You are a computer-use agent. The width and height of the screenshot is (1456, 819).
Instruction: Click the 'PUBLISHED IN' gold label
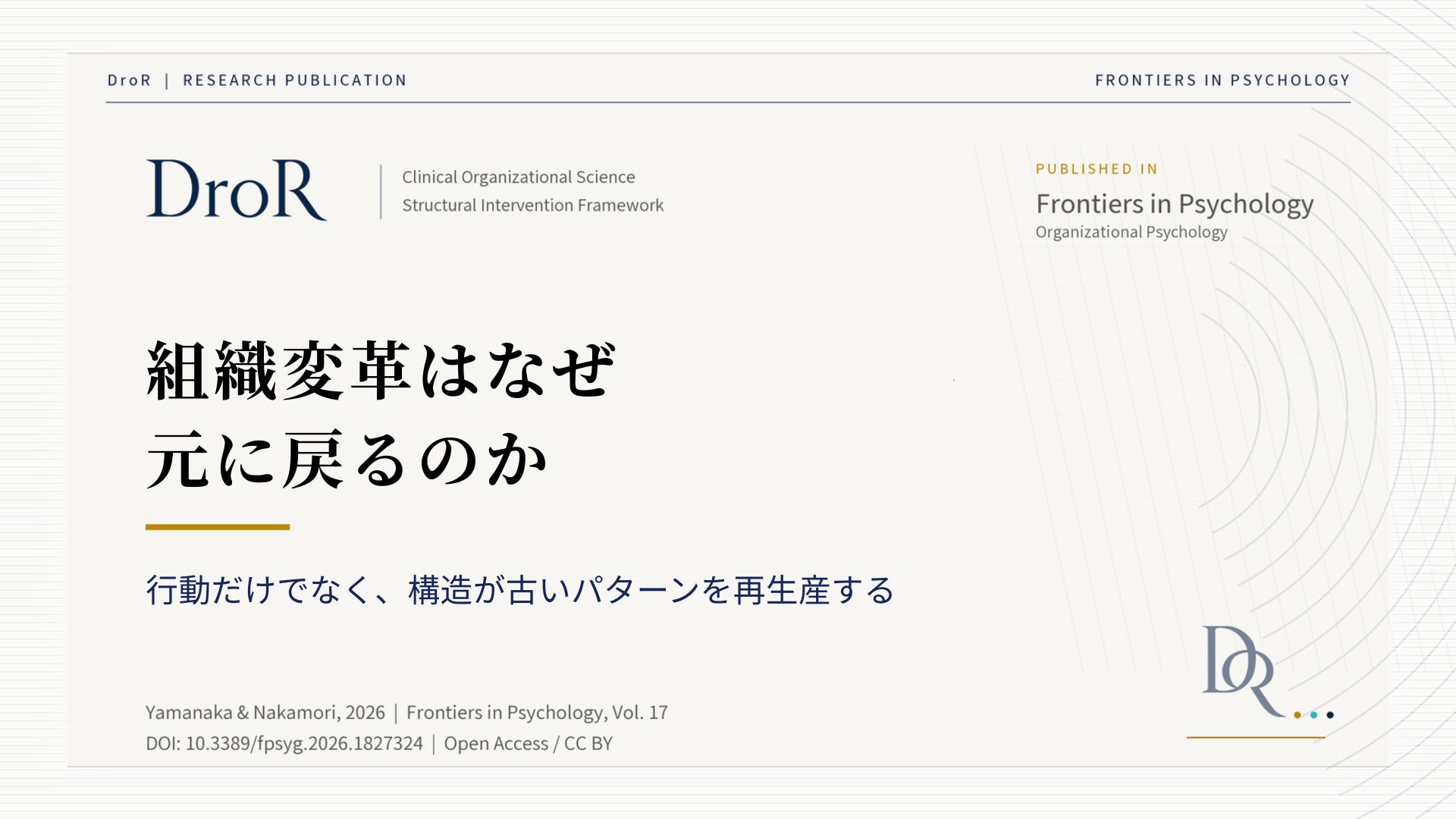[1097, 169]
